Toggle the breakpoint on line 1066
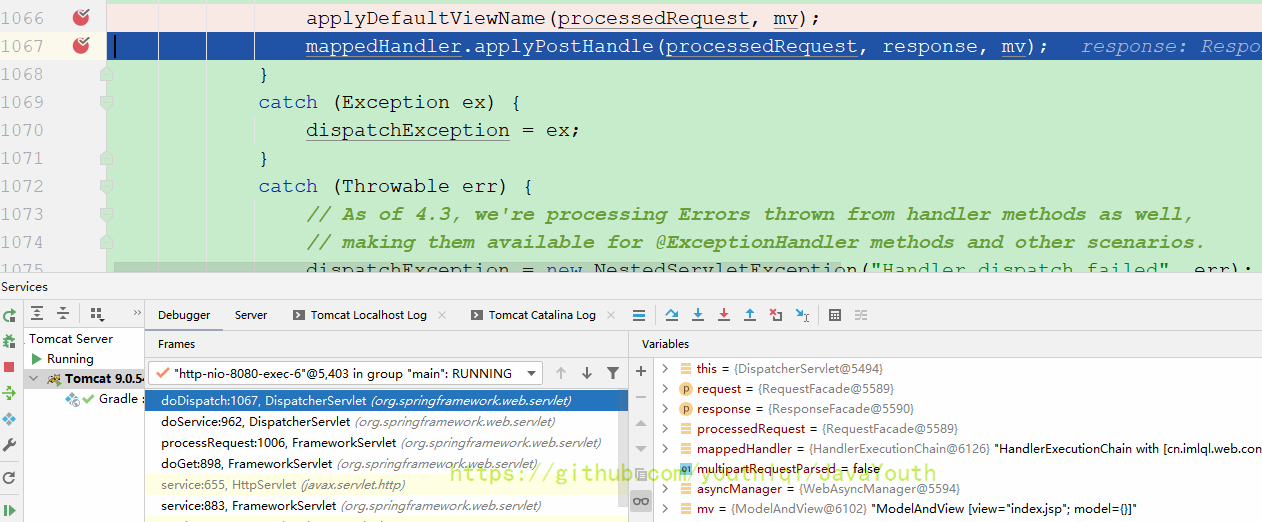The image size is (1262, 522). (82, 17)
